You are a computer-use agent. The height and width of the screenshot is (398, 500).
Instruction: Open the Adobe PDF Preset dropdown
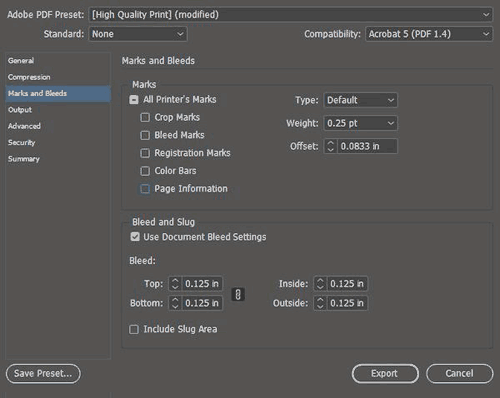[290, 15]
